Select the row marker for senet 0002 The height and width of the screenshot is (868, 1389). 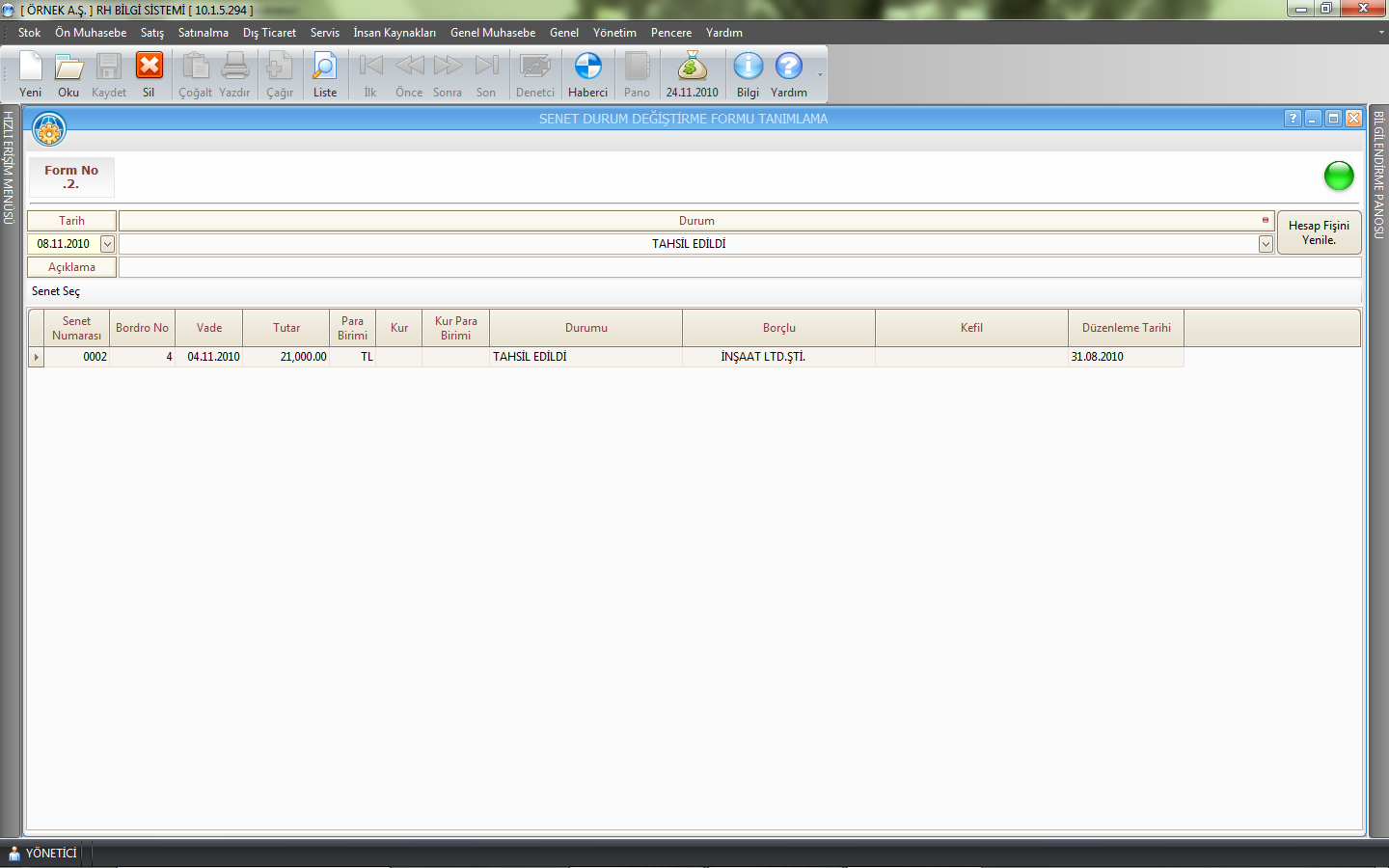click(37, 357)
